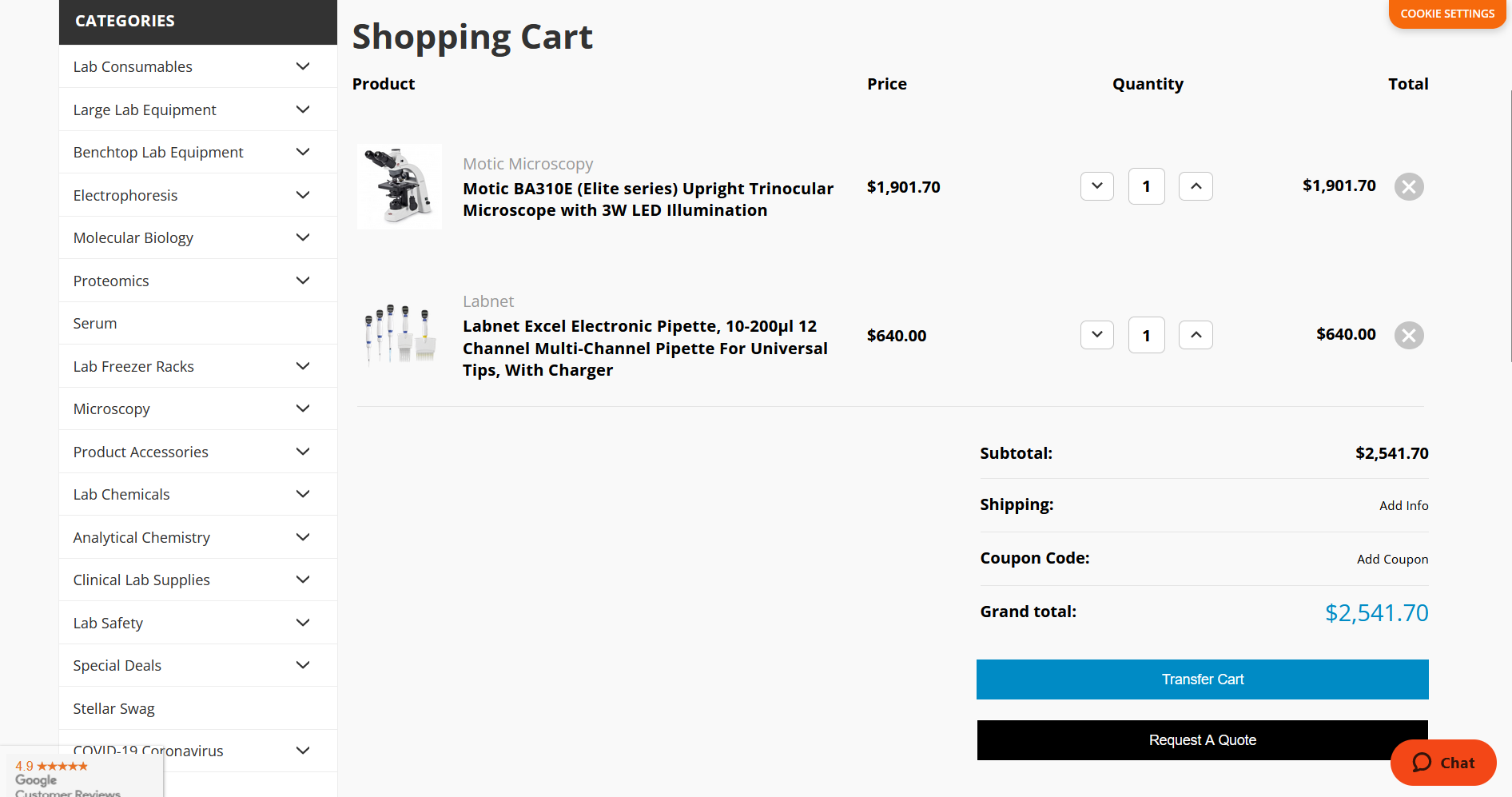This screenshot has height=797, width=1512.
Task: Decrease quantity of Labnet pipette
Action: coord(1097,335)
